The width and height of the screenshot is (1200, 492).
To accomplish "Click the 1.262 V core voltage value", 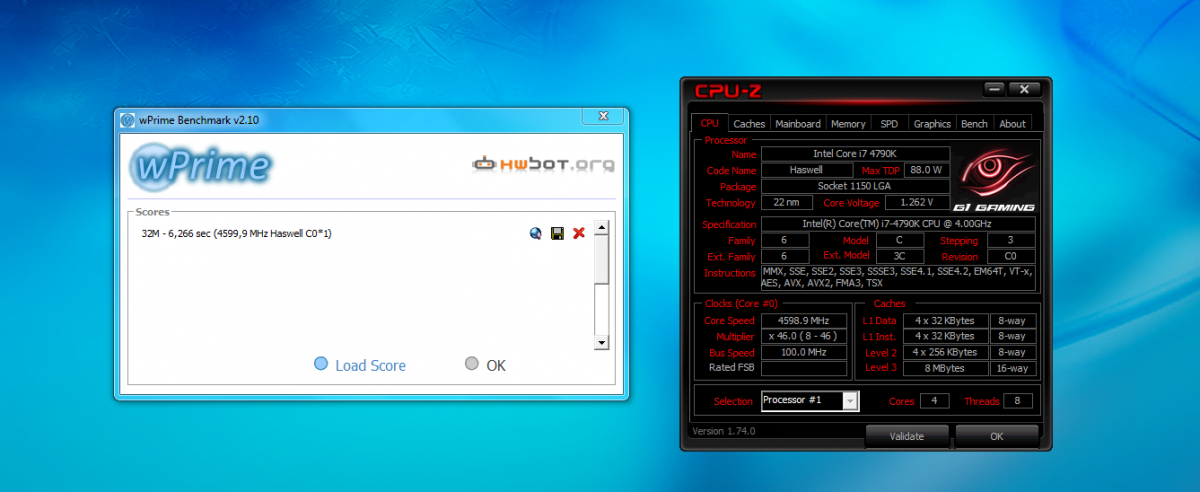I will tap(917, 202).
